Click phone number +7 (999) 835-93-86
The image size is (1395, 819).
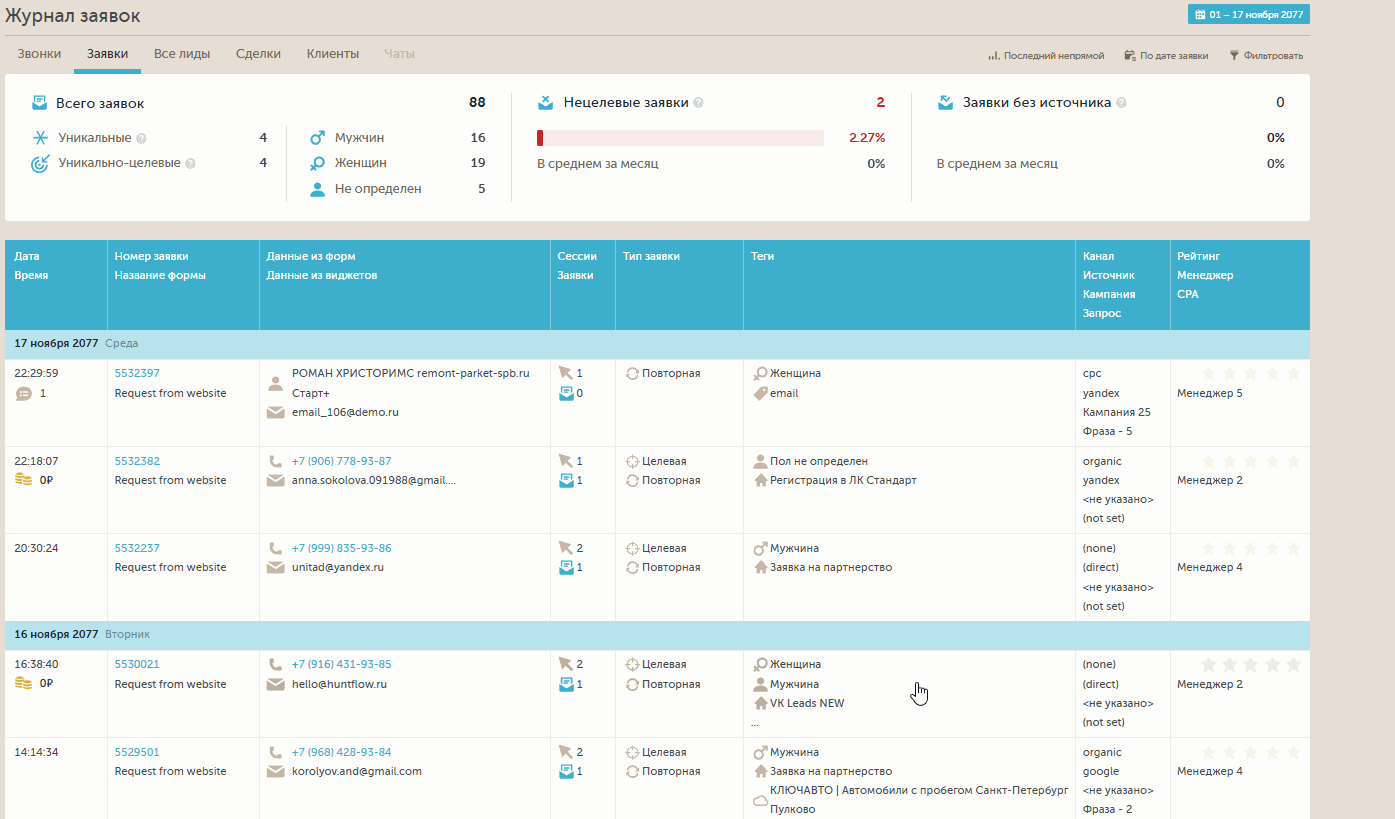341,548
